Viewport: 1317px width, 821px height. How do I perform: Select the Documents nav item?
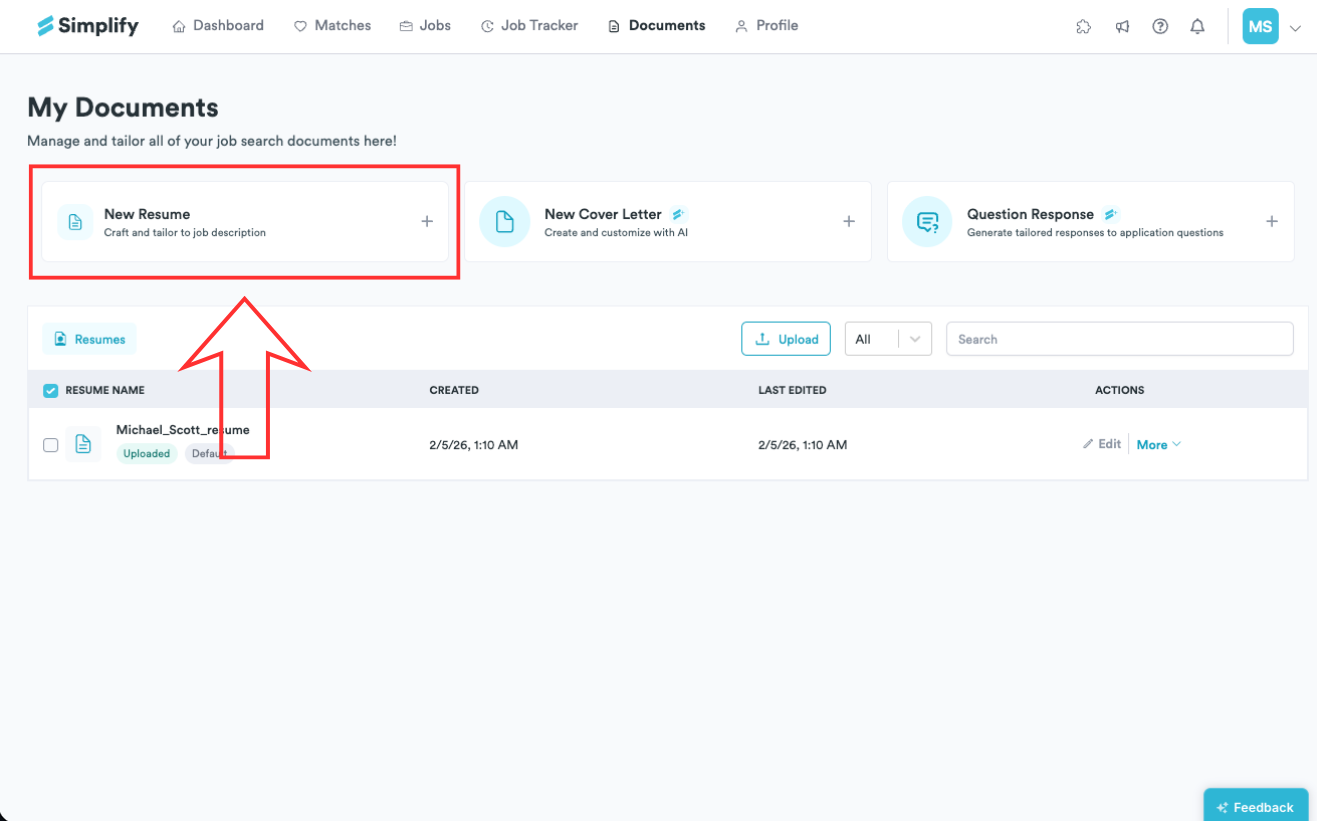tap(657, 26)
